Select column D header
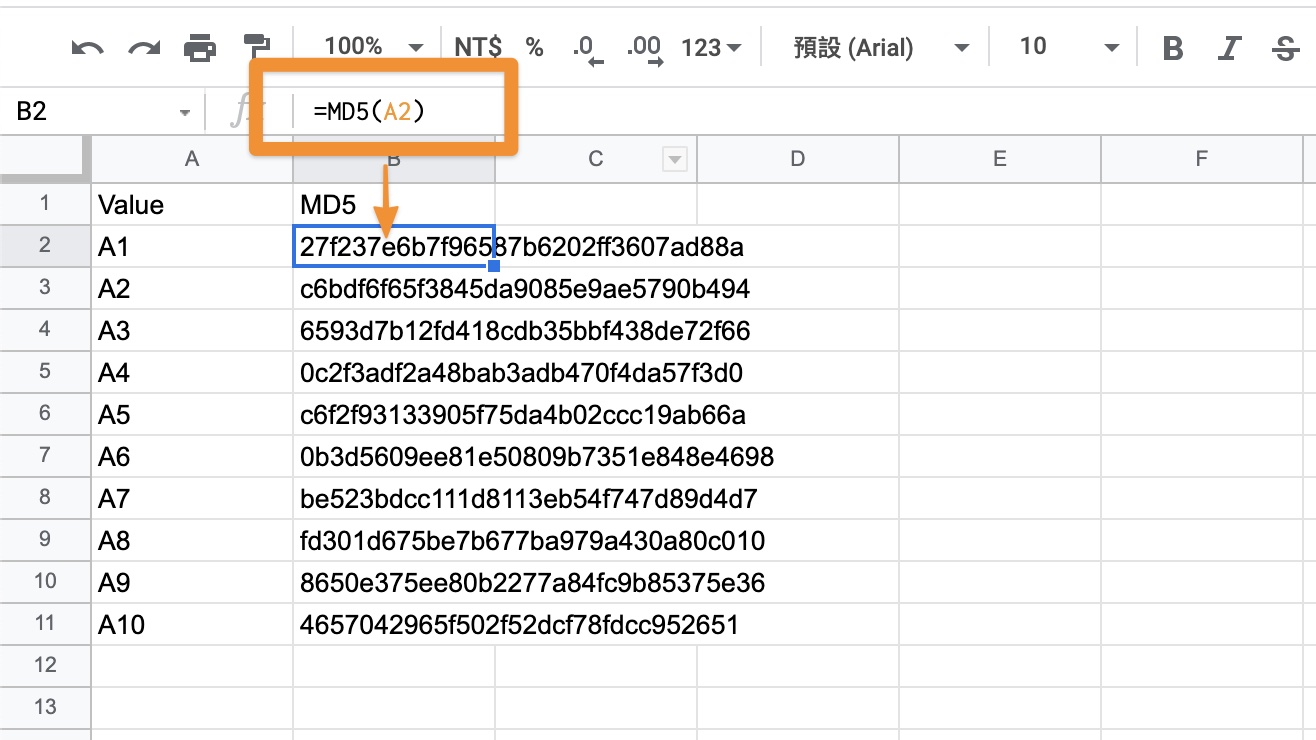 (x=797, y=158)
